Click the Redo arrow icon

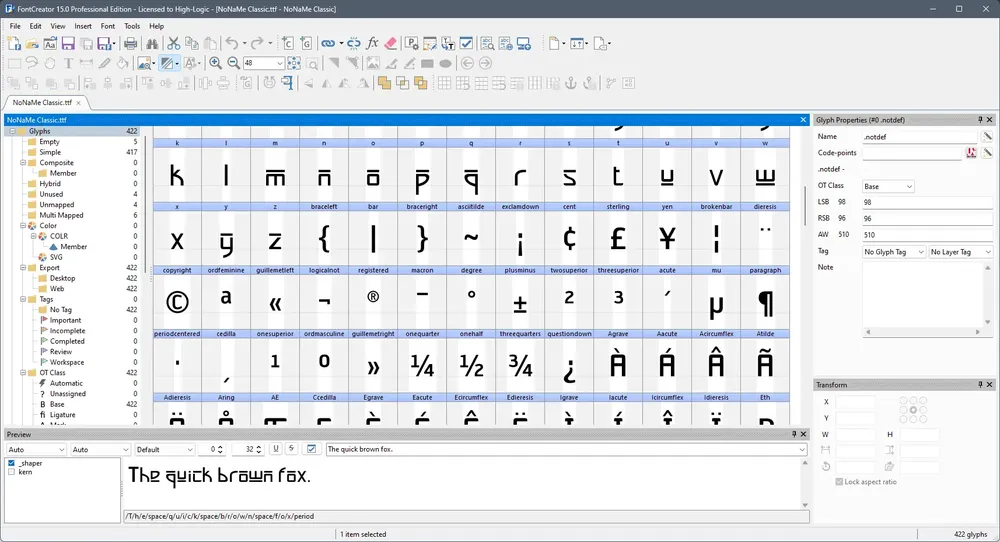(256, 43)
